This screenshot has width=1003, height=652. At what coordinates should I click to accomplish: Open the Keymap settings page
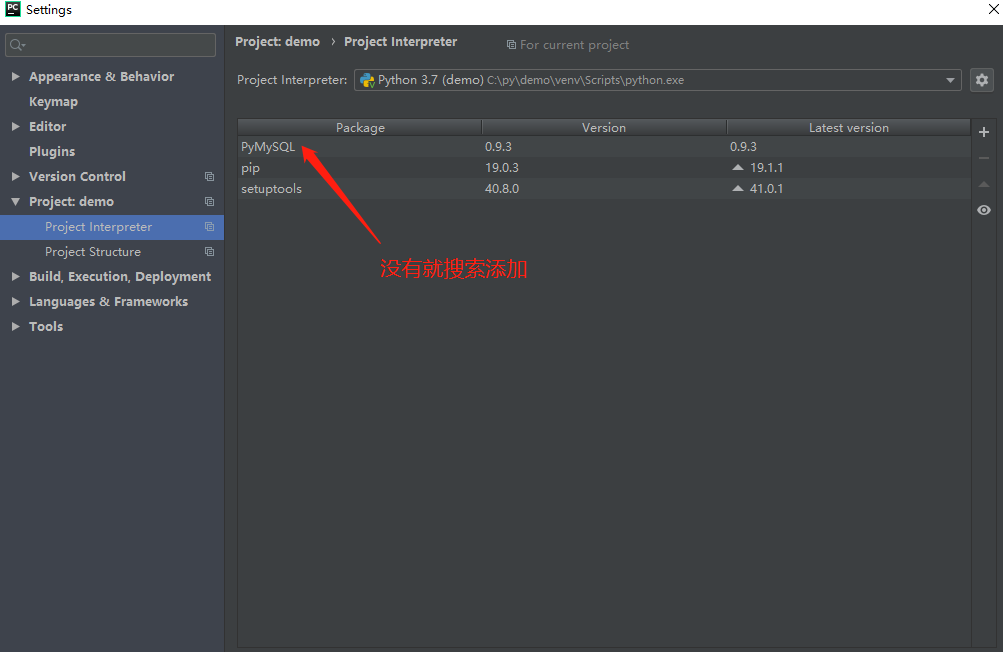[53, 102]
